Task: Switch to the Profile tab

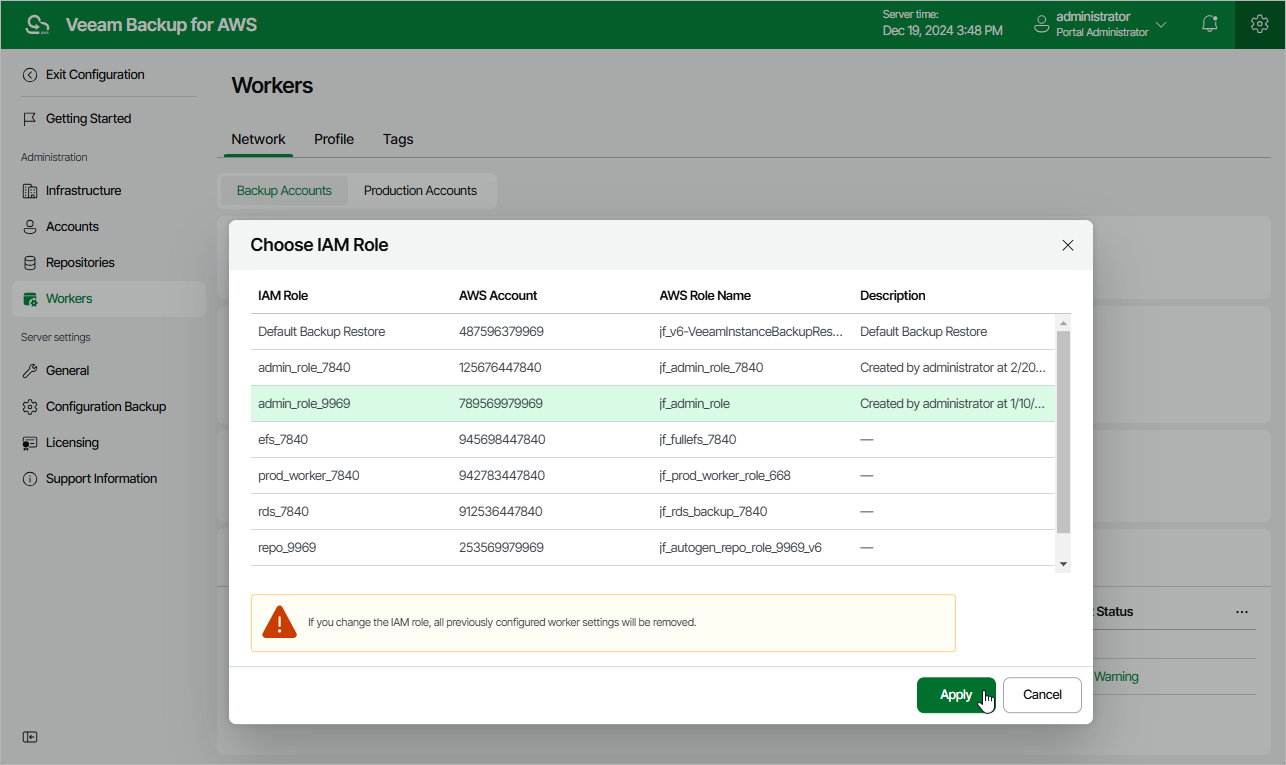Action: [x=334, y=140]
